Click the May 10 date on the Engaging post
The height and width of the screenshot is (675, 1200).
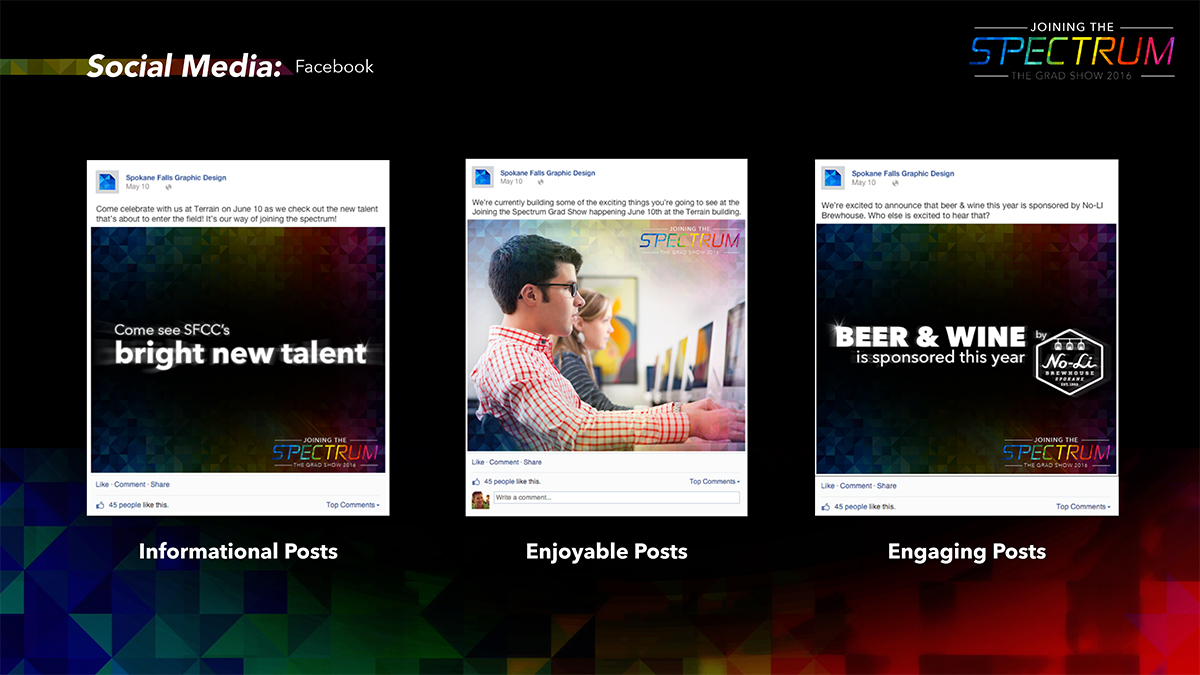pyautogui.click(x=863, y=183)
